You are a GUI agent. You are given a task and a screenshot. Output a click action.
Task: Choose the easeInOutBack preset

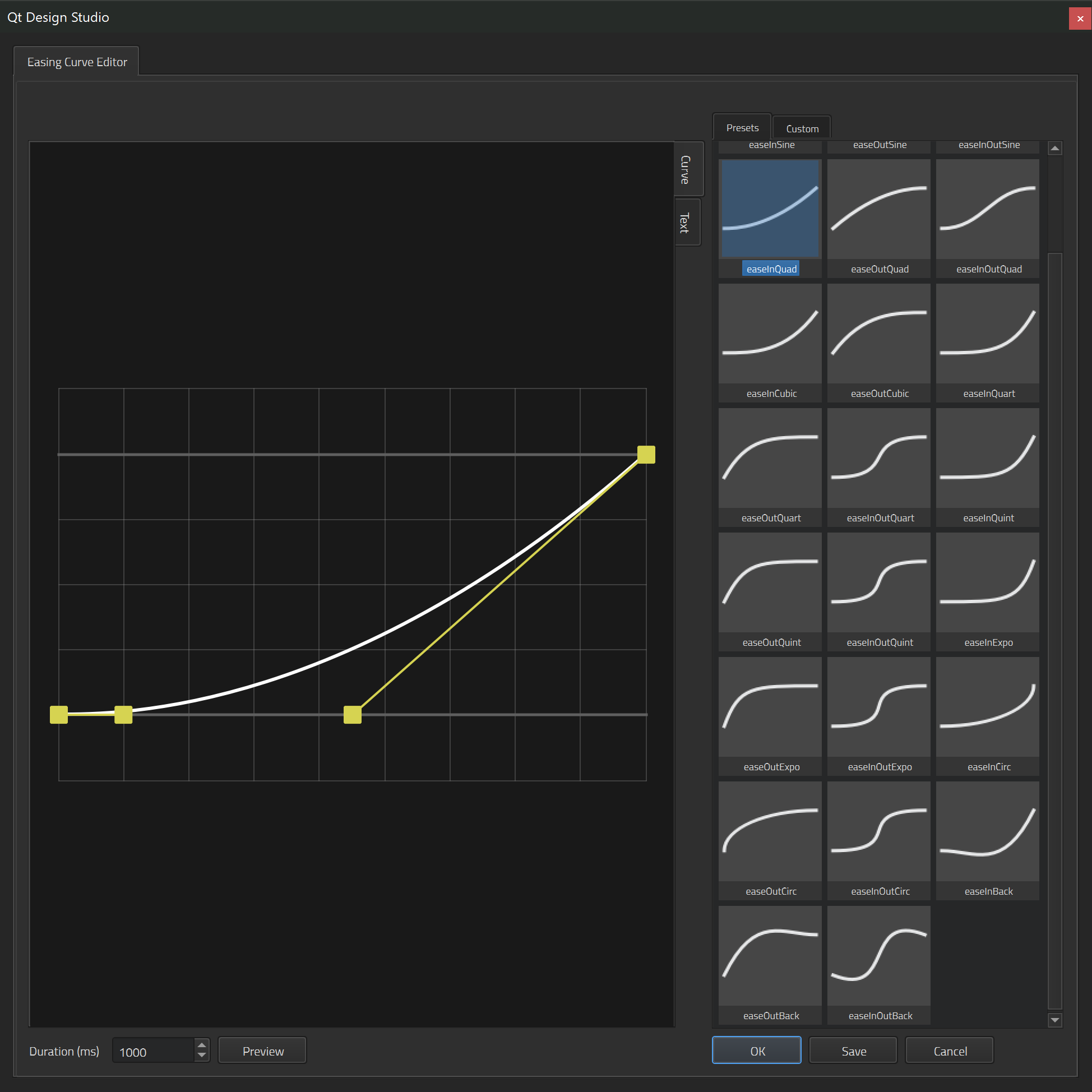coord(879,956)
